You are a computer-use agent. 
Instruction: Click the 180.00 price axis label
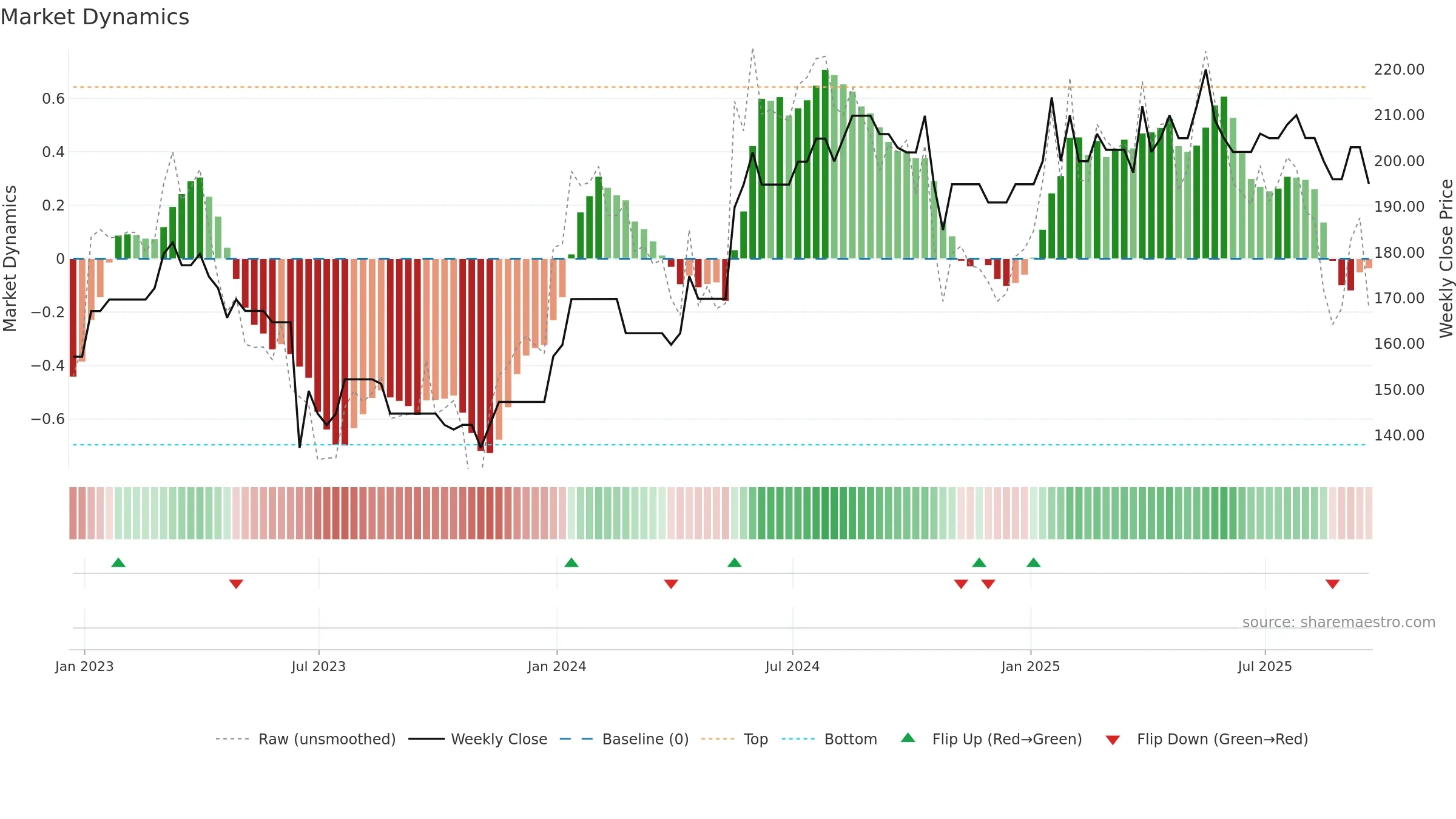(x=1399, y=252)
